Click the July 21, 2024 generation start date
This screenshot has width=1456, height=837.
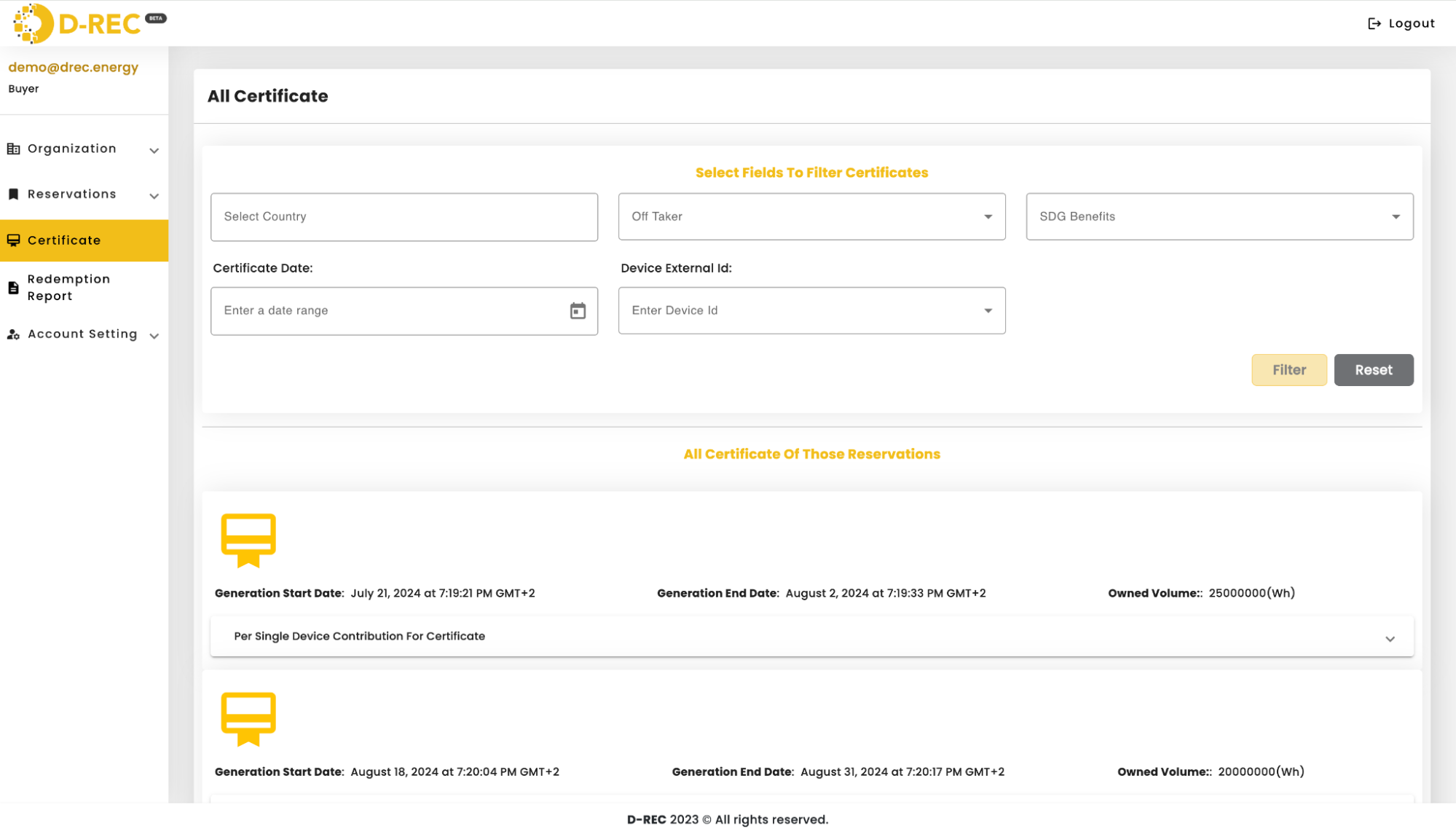(443, 594)
